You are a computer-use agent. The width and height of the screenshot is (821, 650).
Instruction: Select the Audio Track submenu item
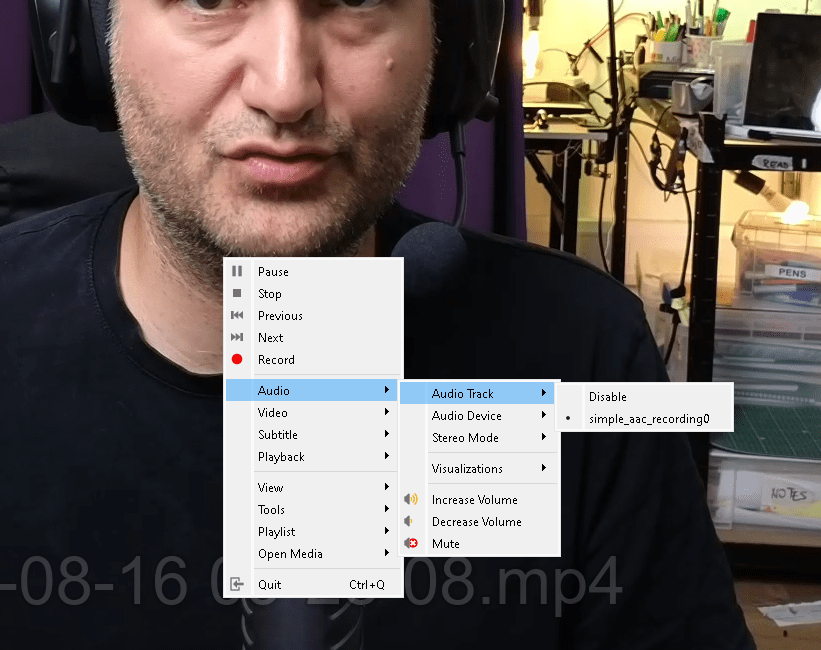[477, 393]
